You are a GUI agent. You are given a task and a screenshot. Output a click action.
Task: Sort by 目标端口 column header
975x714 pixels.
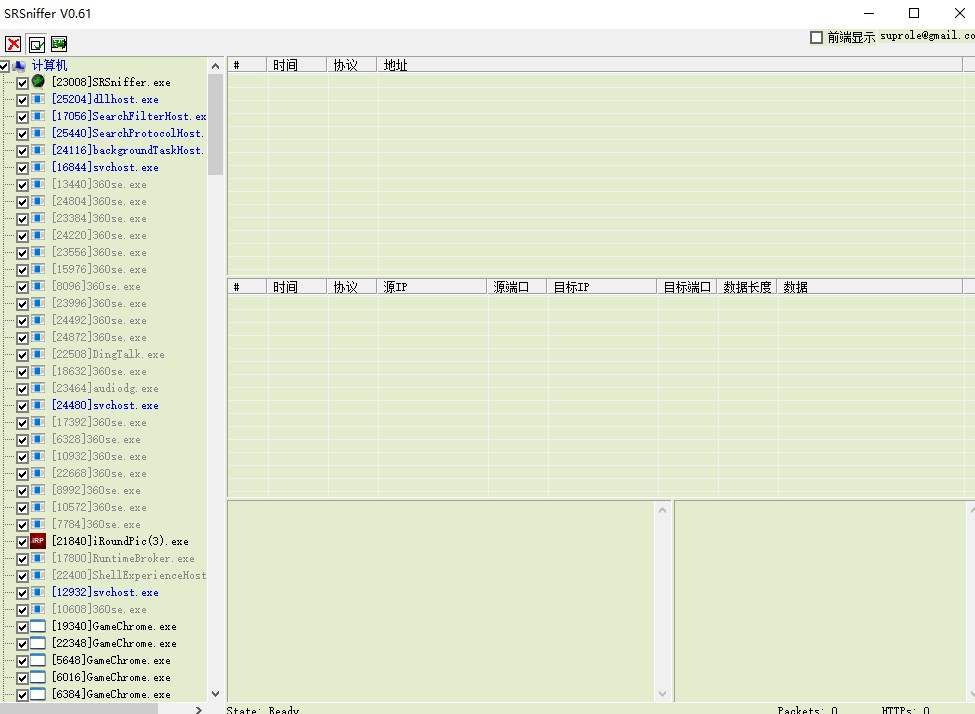[686, 287]
